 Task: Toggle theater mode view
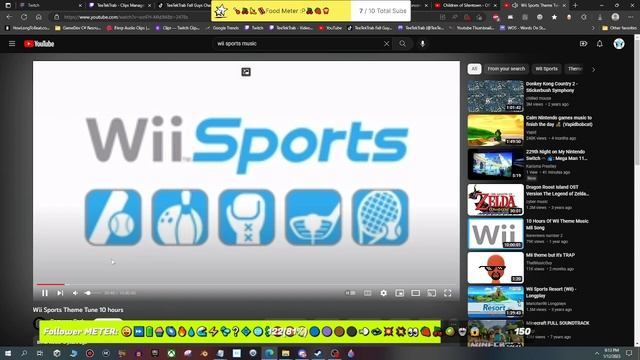416,293
